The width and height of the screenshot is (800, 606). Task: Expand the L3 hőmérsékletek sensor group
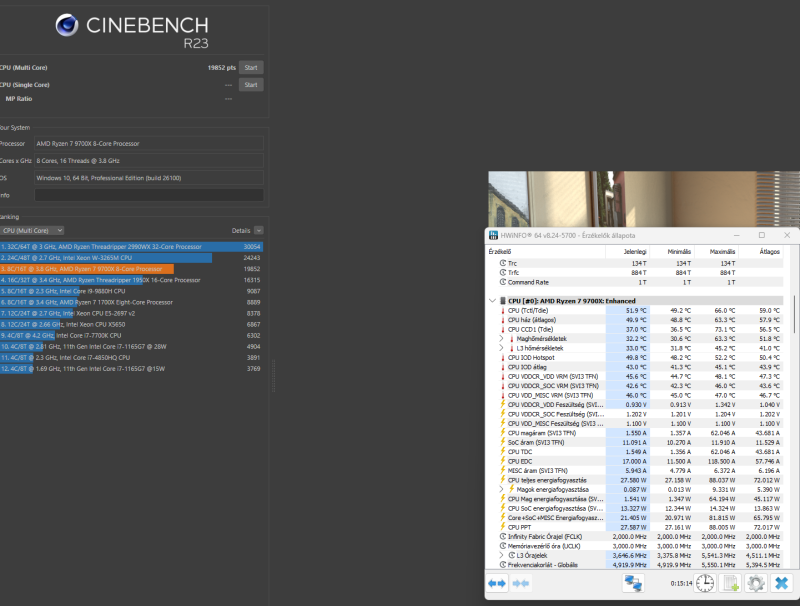click(x=501, y=348)
